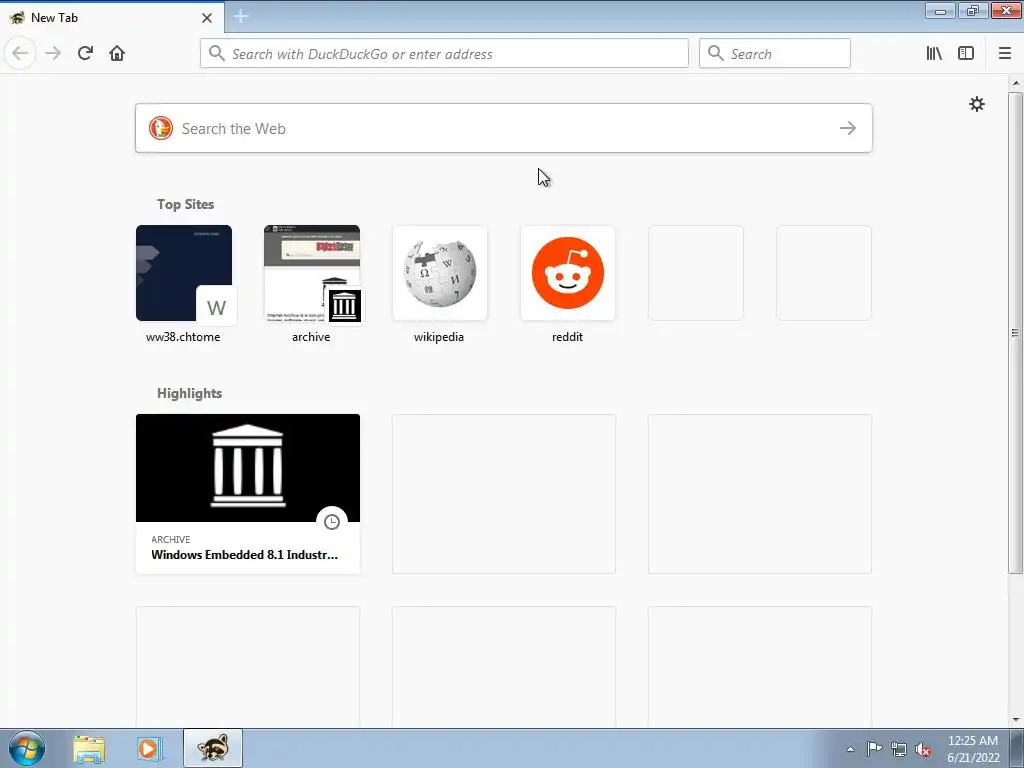
Task: Open Action Center flag icon
Action: point(874,749)
